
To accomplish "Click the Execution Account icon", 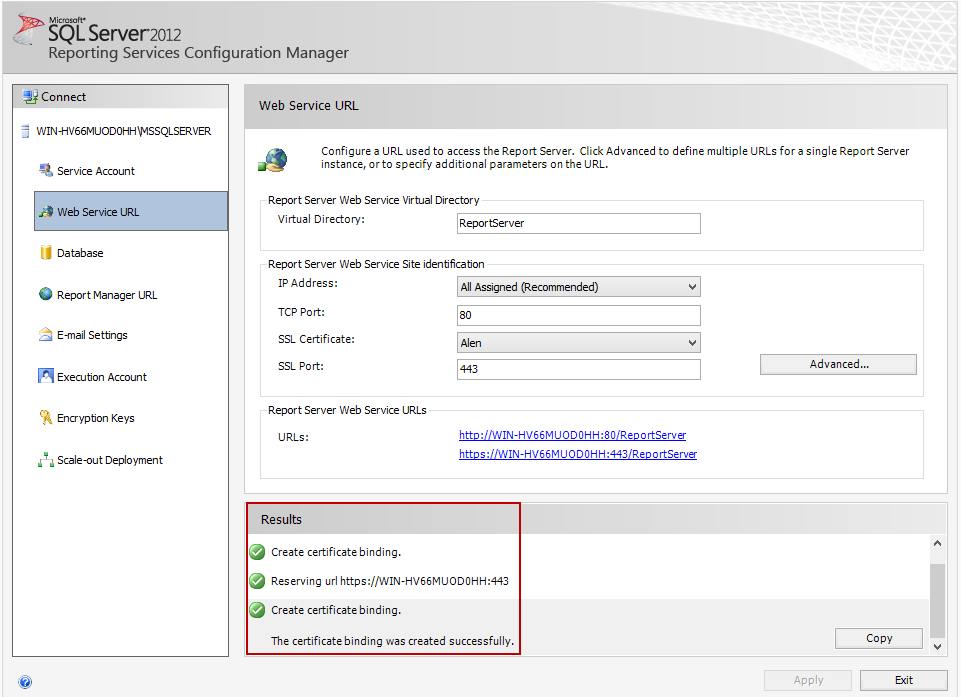I will (x=46, y=376).
